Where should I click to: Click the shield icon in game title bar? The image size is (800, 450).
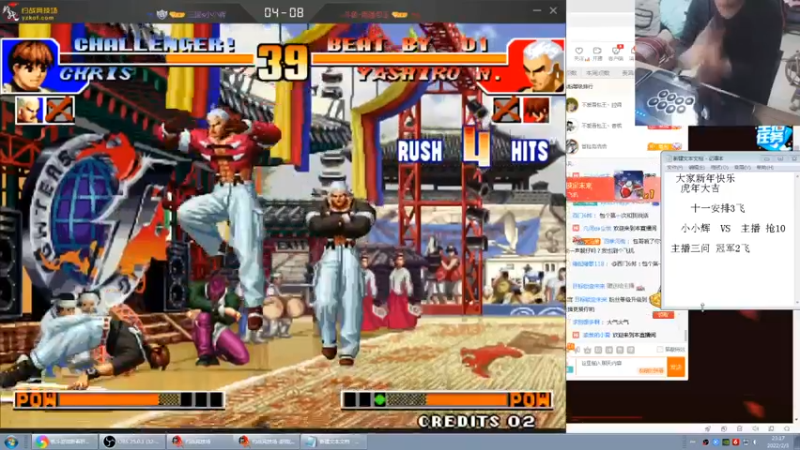point(162,14)
